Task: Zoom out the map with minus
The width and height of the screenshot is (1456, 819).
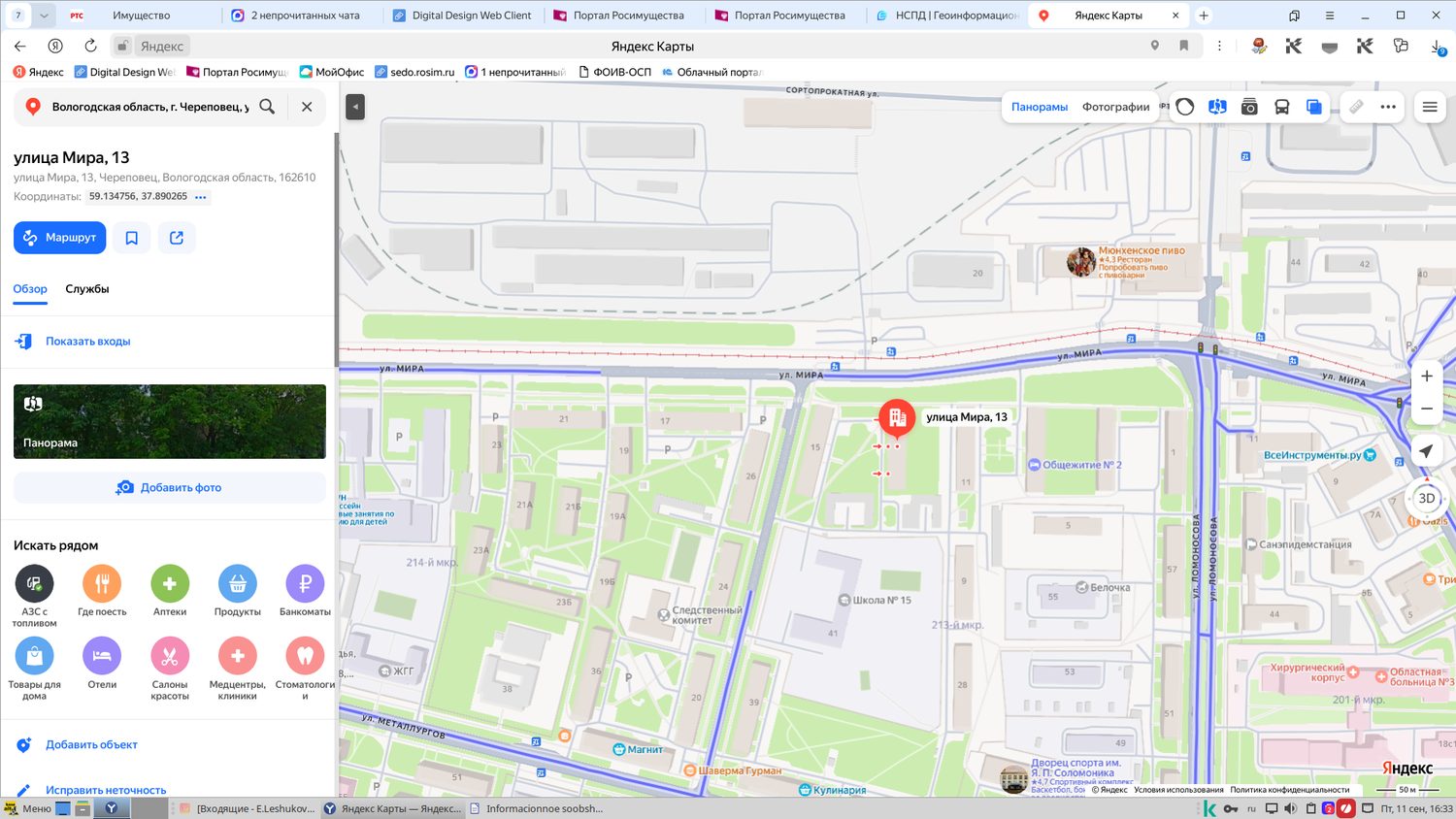Action: 1427,409
